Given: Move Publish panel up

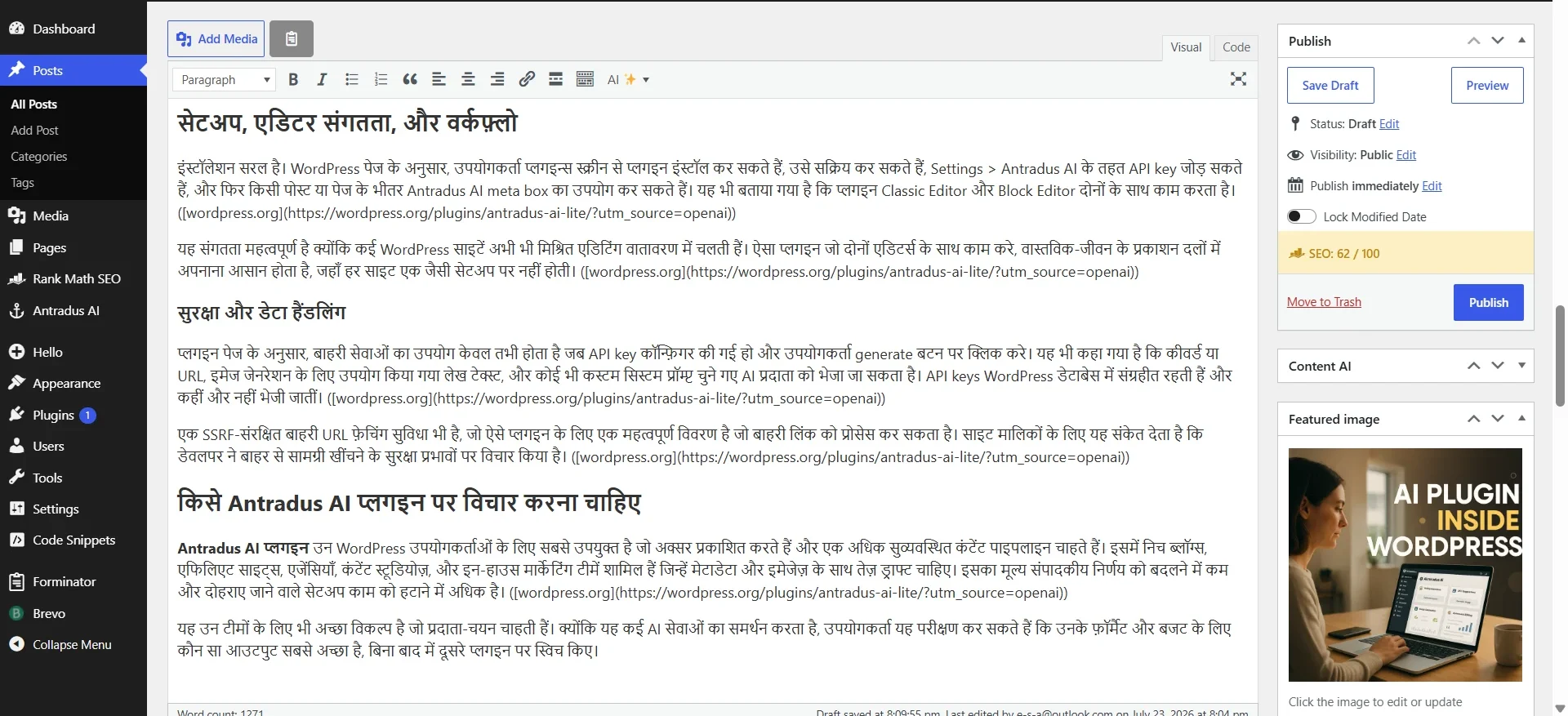Looking at the screenshot, I should pyautogui.click(x=1473, y=41).
